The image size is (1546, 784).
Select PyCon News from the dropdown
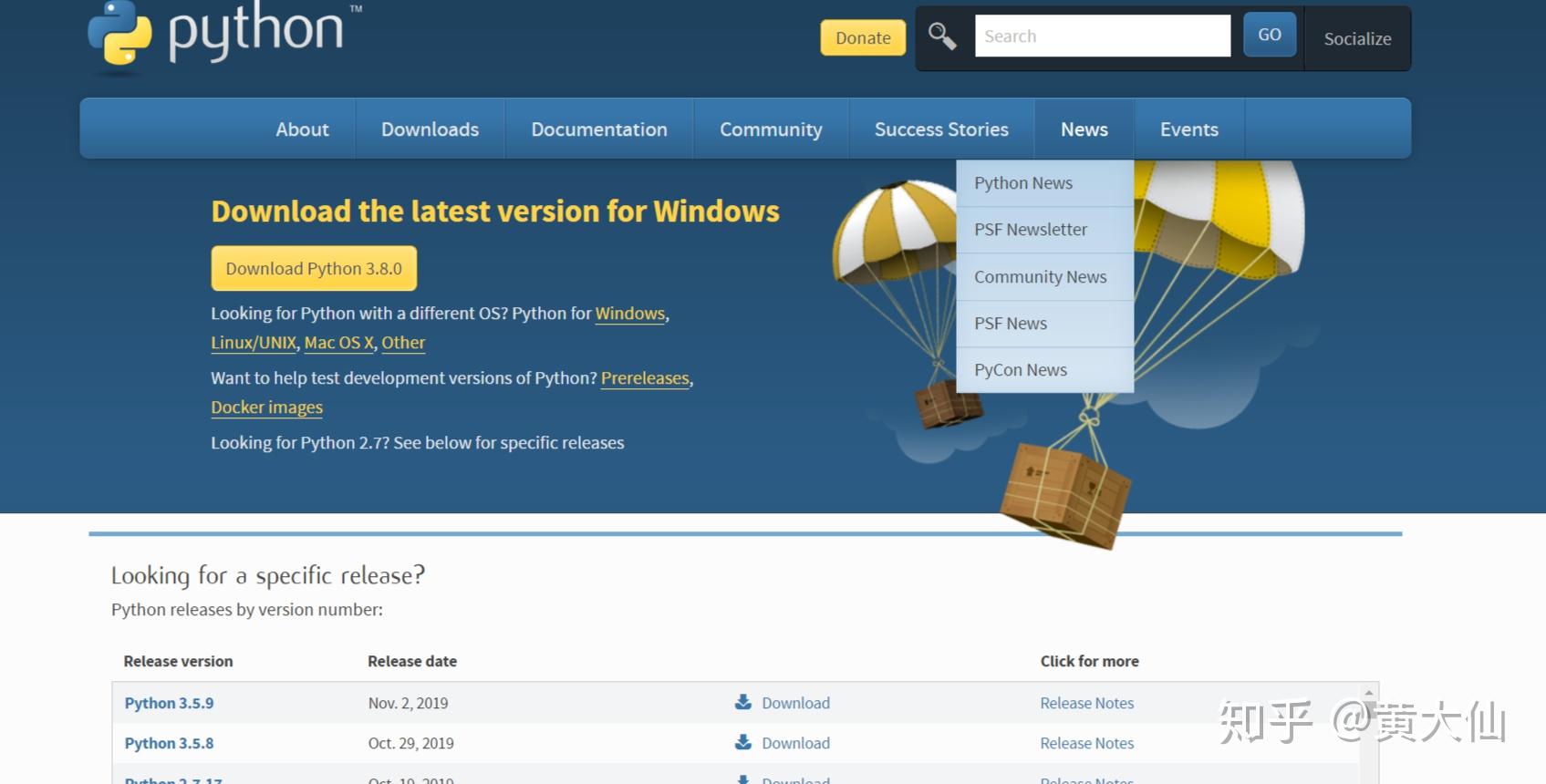(x=1045, y=370)
